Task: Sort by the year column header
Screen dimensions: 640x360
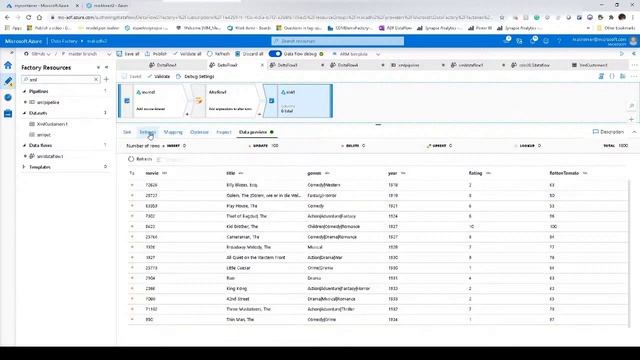Action: point(392,173)
